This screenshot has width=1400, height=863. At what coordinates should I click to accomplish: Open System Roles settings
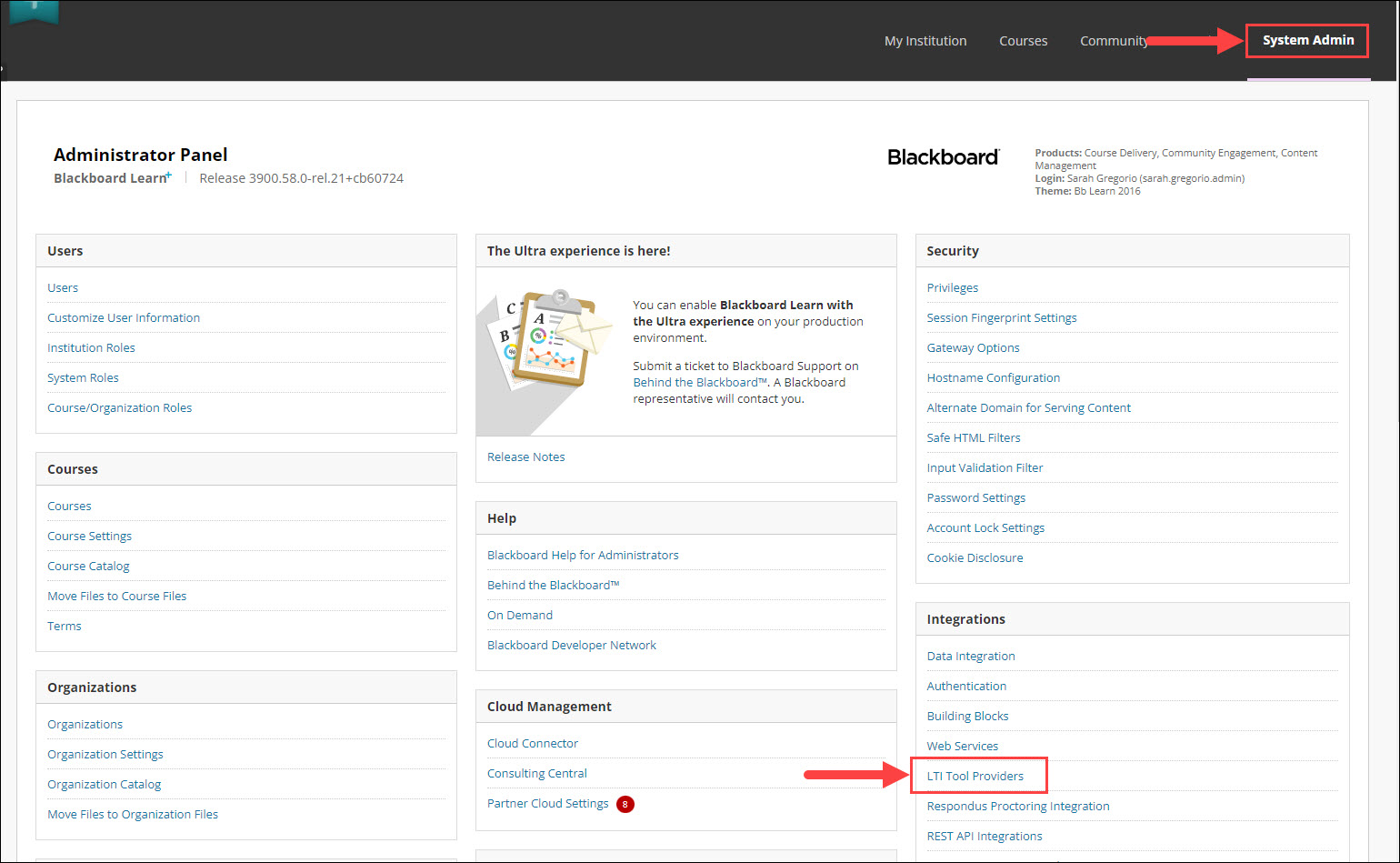[83, 377]
